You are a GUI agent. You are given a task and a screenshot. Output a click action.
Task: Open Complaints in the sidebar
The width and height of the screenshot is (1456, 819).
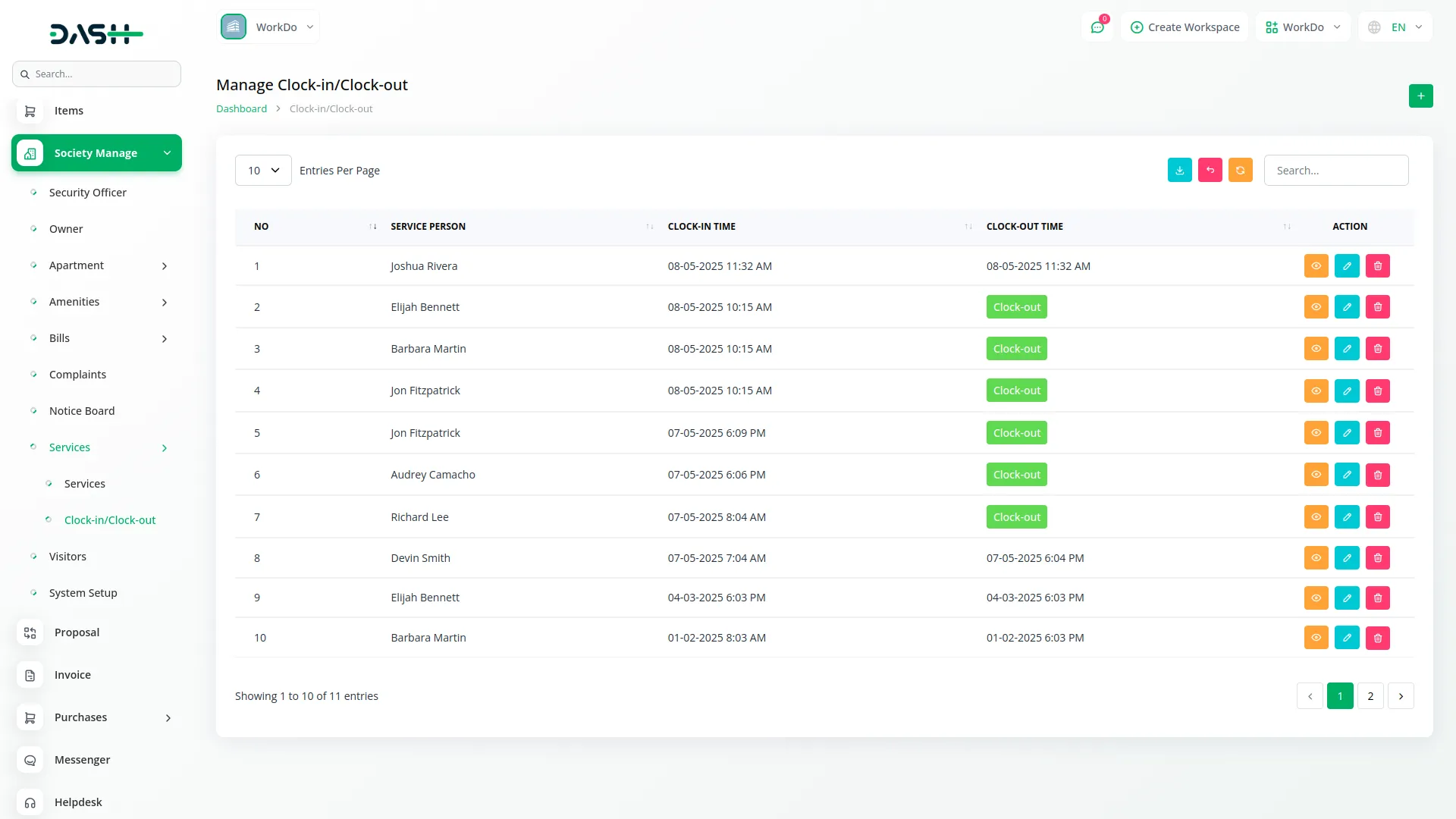click(77, 375)
